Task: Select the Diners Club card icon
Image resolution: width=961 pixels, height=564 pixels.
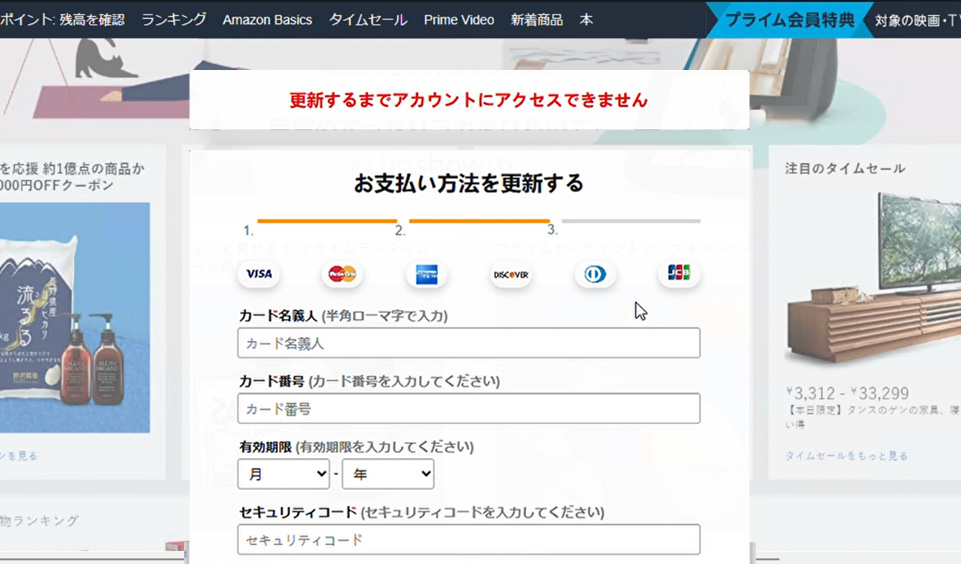Action: [594, 274]
